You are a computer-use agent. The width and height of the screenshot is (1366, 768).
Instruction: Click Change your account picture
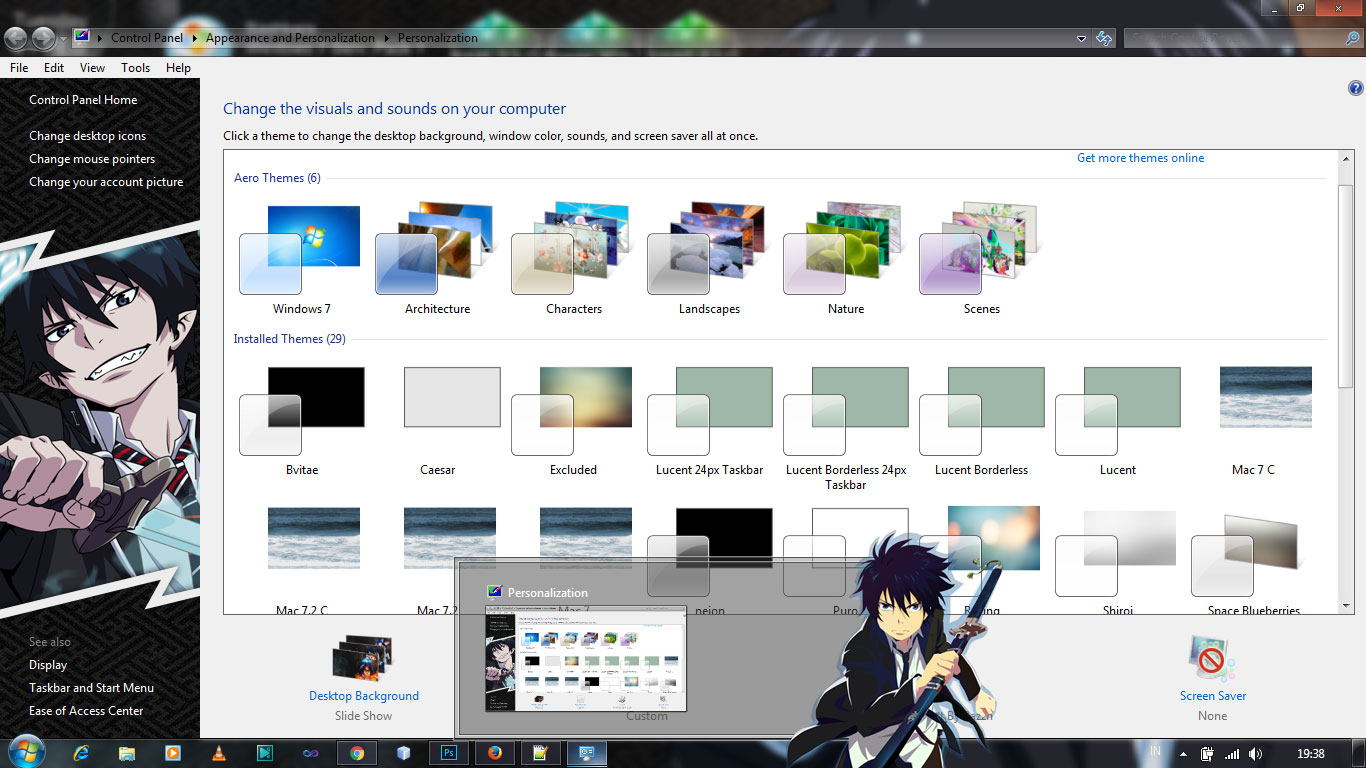(106, 182)
